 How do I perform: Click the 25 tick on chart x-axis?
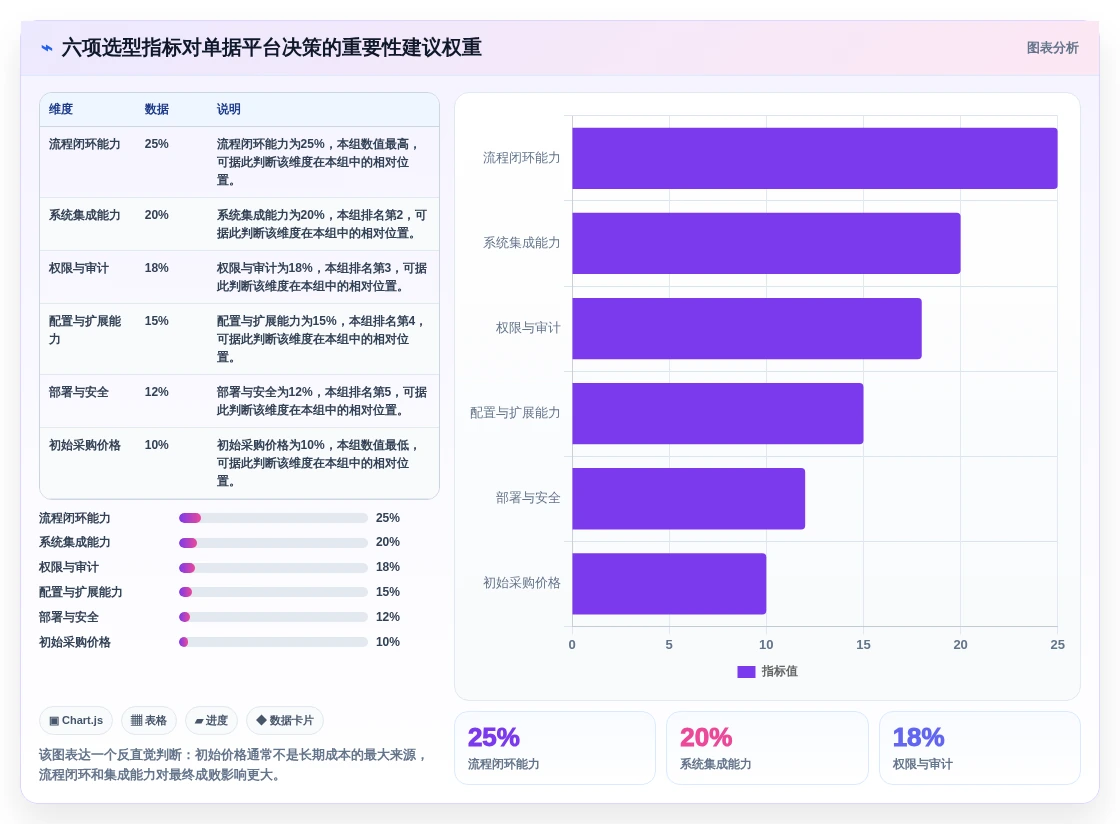coord(1057,645)
